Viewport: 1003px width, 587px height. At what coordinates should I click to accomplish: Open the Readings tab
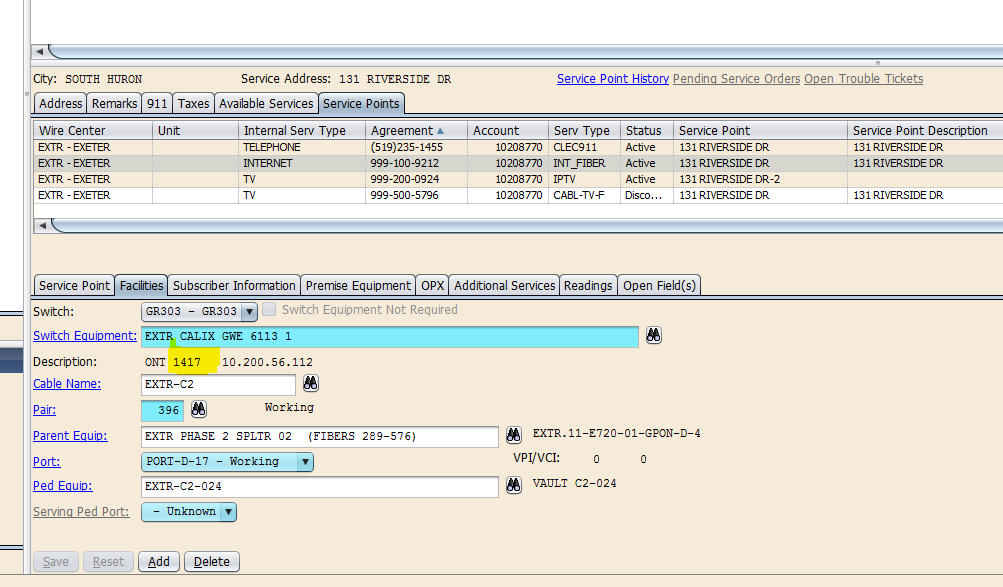coord(588,286)
